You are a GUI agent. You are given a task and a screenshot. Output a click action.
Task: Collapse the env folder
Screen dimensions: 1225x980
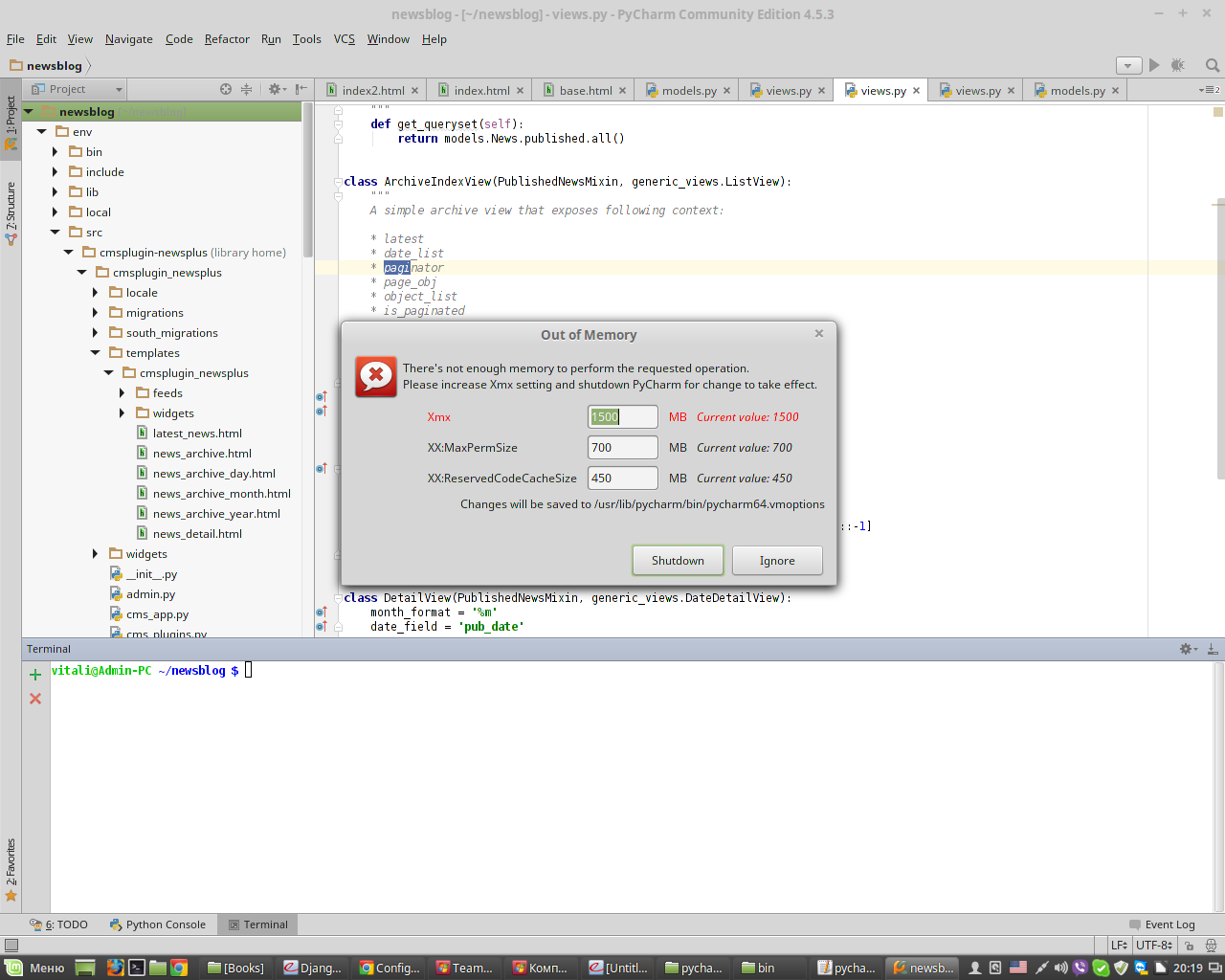[42, 132]
